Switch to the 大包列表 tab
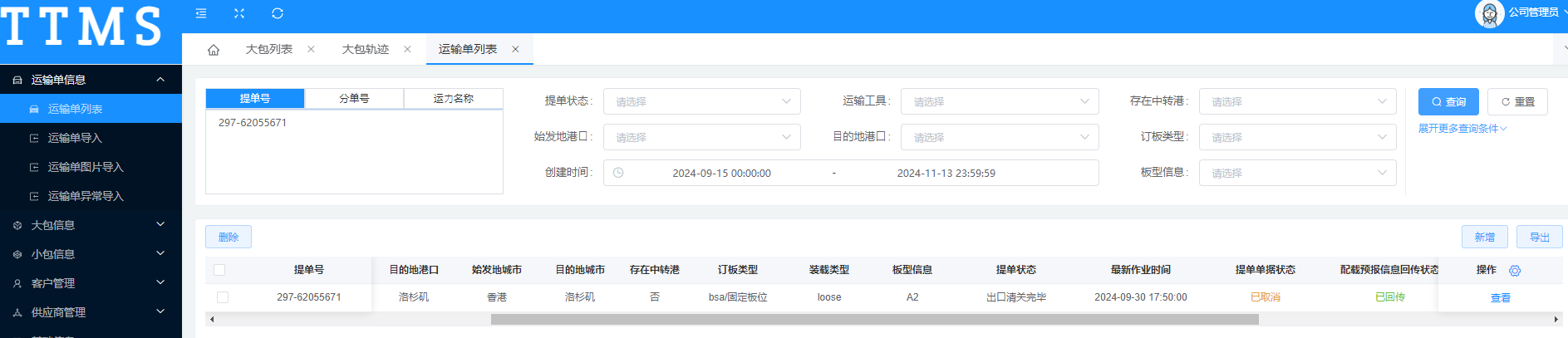1568x338 pixels. pos(268,50)
